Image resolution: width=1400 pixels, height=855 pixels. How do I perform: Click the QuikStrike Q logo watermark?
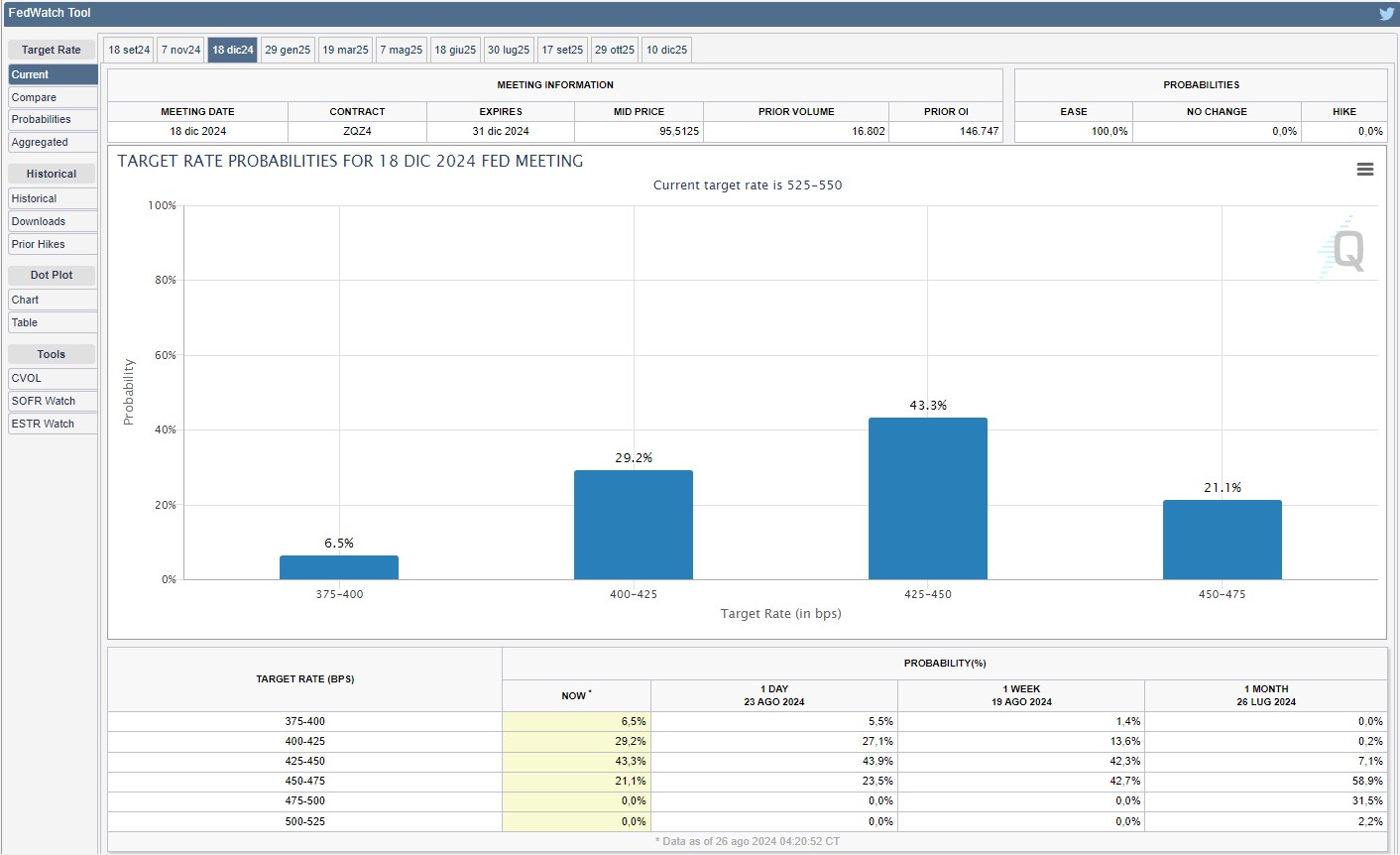[1345, 249]
